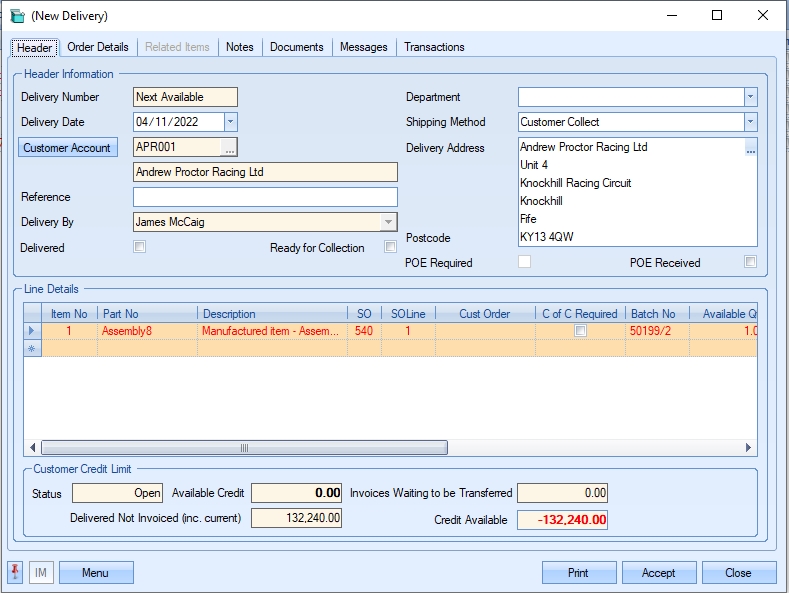Click the window icon in title bar
Image resolution: width=789 pixels, height=593 pixels.
point(17,16)
